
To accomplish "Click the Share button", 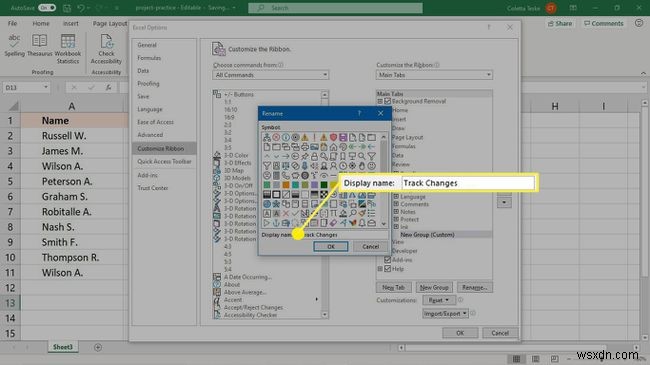I will 560,24.
